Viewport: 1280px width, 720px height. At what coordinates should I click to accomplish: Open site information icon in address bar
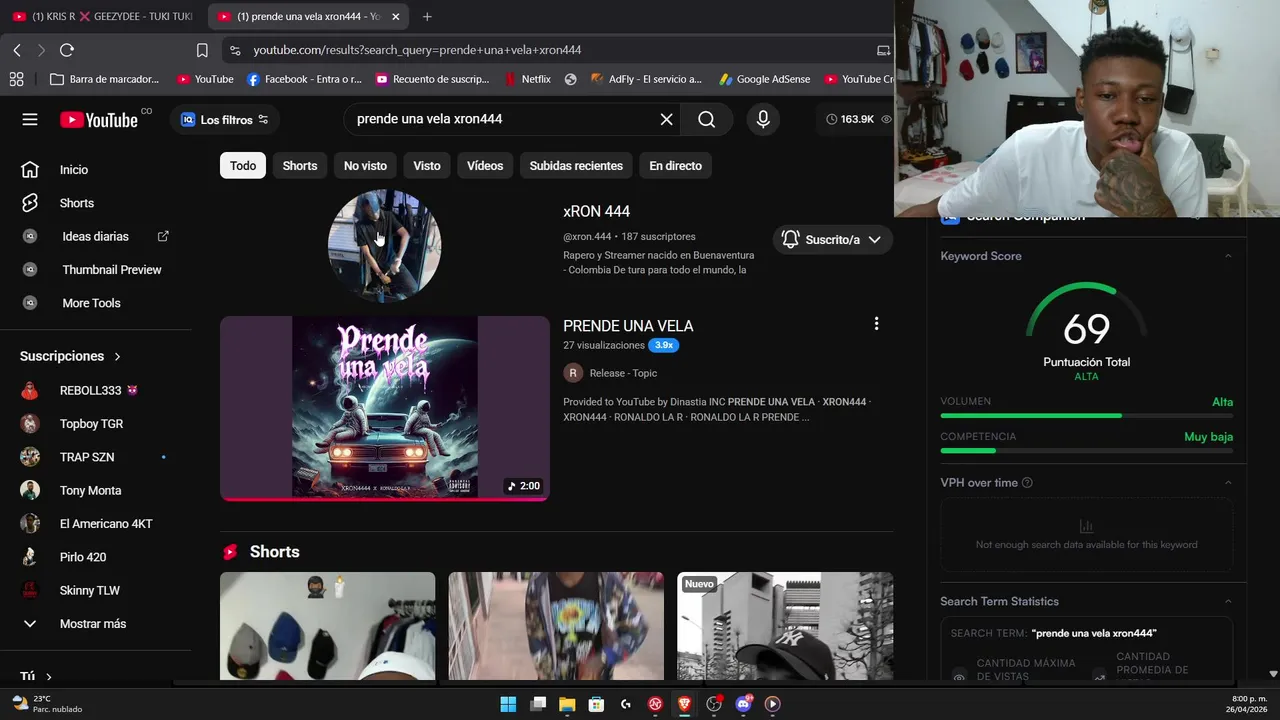click(x=234, y=50)
